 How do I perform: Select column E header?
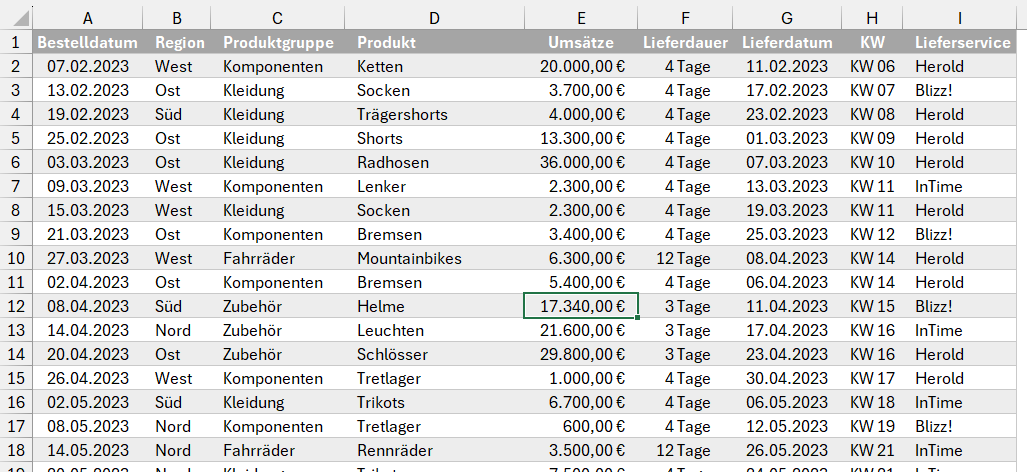tap(582, 18)
